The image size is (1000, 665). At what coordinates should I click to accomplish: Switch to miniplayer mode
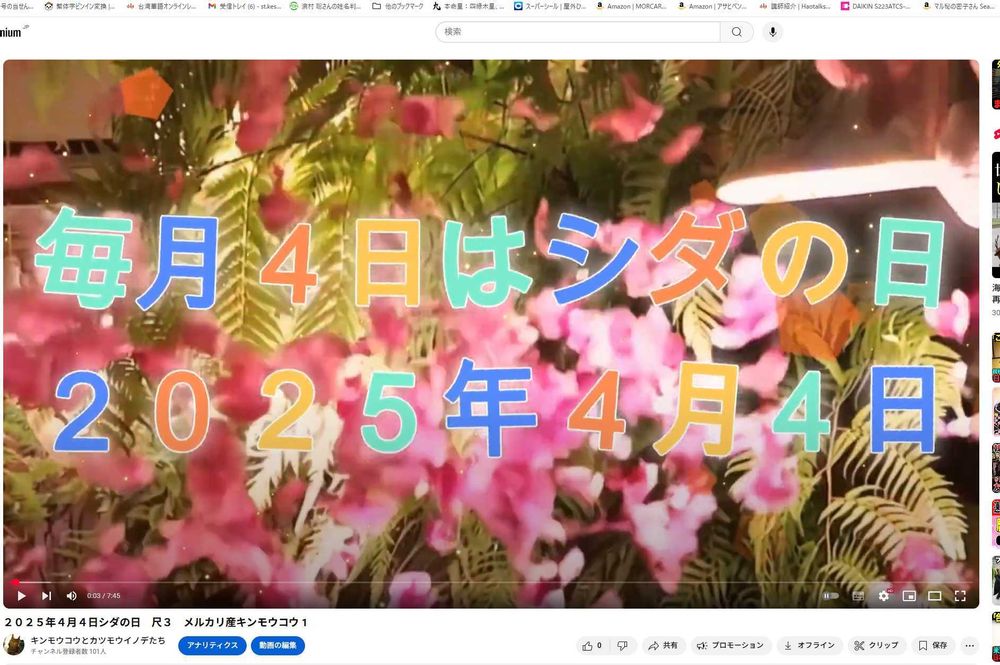tap(909, 596)
